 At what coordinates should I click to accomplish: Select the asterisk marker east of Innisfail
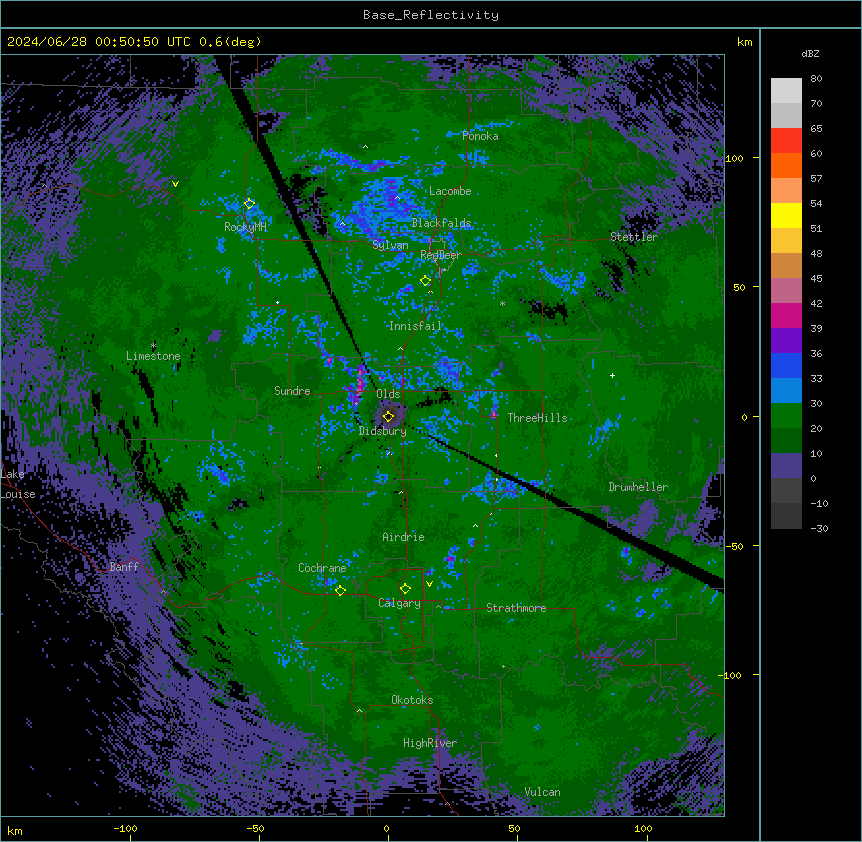[502, 303]
